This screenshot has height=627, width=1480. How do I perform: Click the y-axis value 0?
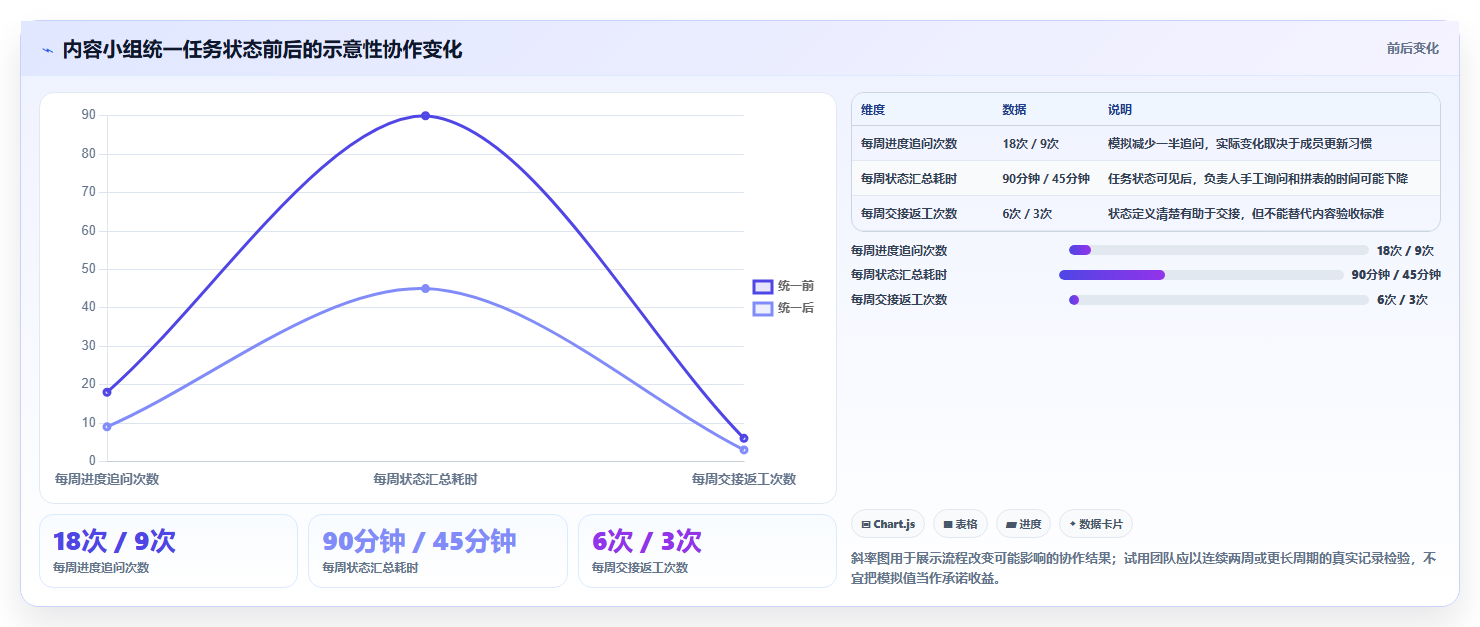click(x=92, y=461)
